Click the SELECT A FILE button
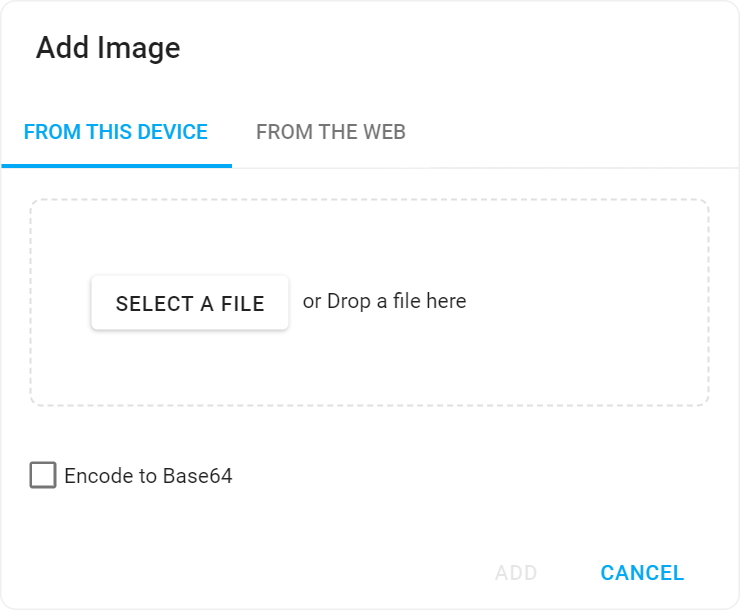The width and height of the screenshot is (740, 610). tap(190, 303)
